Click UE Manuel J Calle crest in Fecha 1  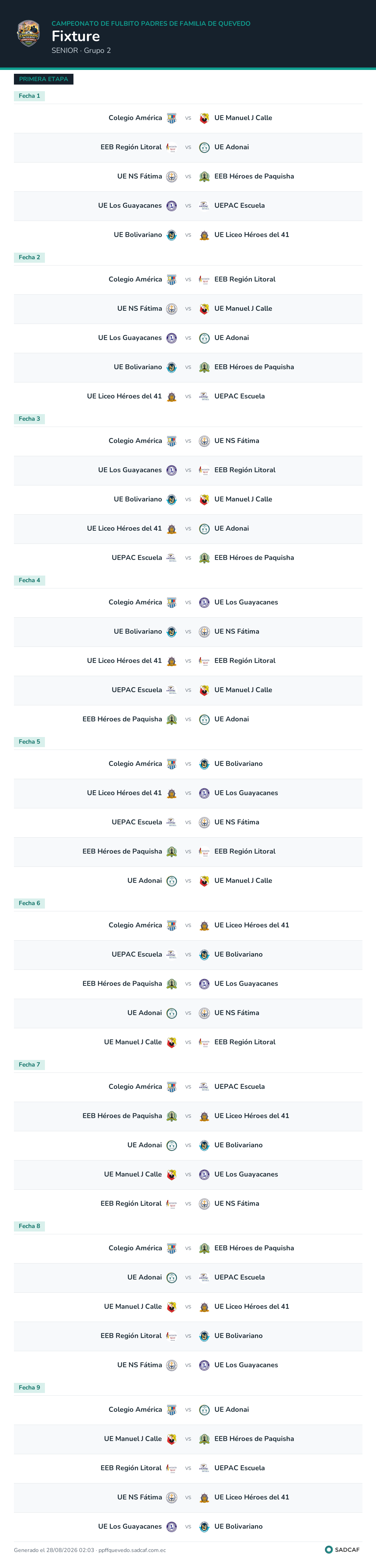[204, 118]
